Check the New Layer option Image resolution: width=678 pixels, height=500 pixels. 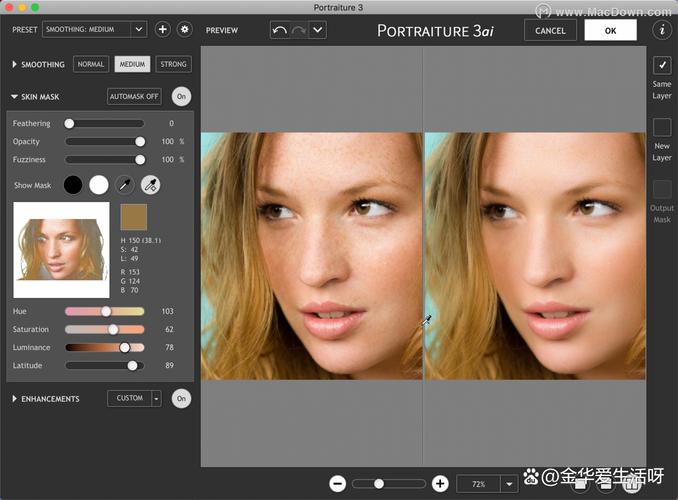click(662, 127)
